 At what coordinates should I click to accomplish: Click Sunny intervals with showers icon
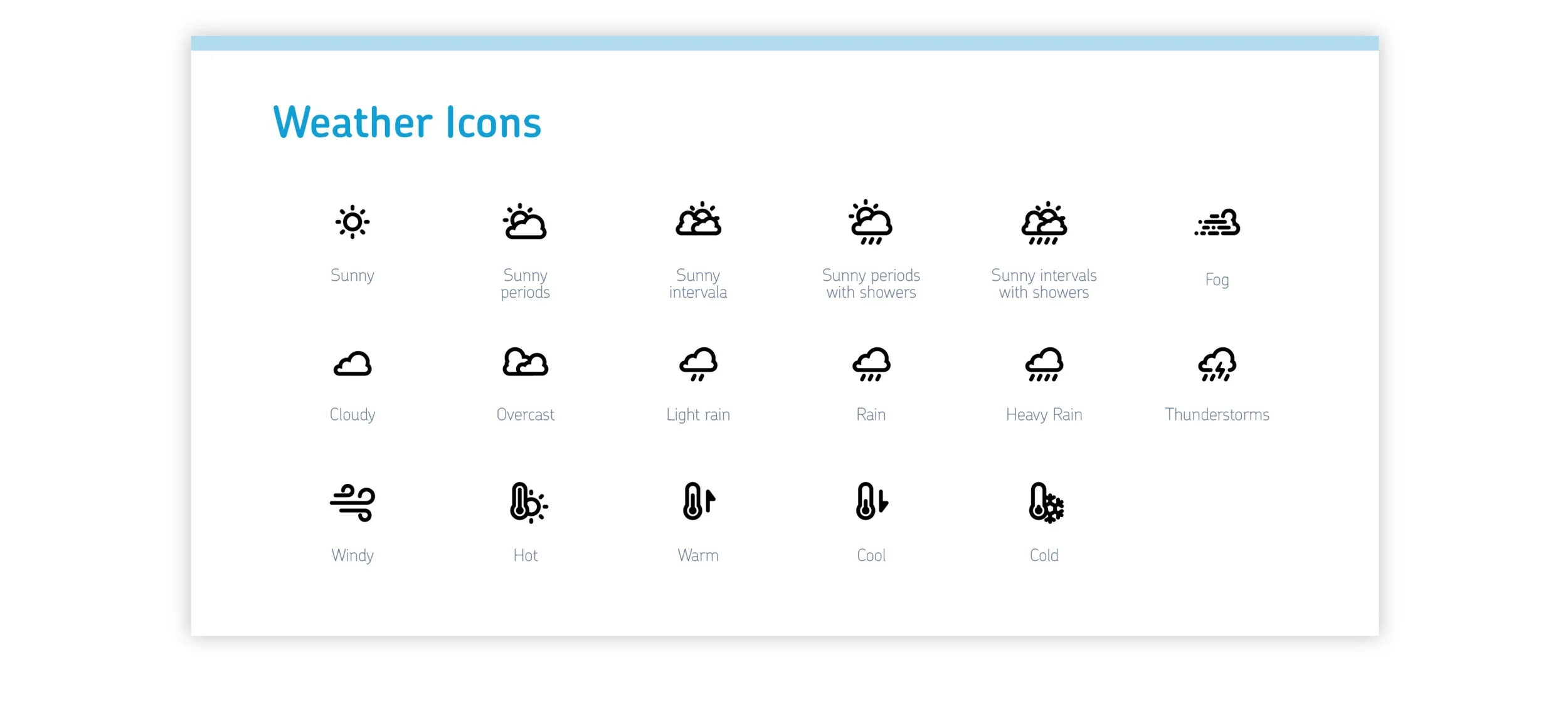pos(1044,224)
